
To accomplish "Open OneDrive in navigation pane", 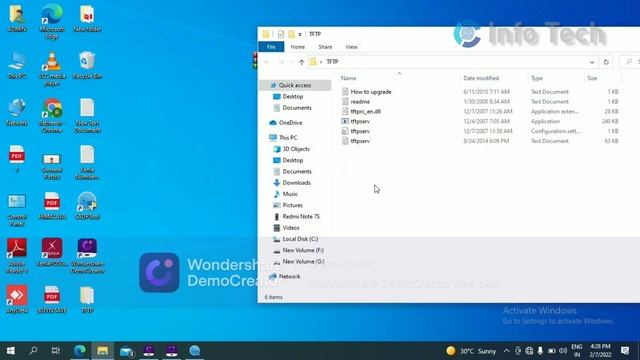I will coord(290,123).
